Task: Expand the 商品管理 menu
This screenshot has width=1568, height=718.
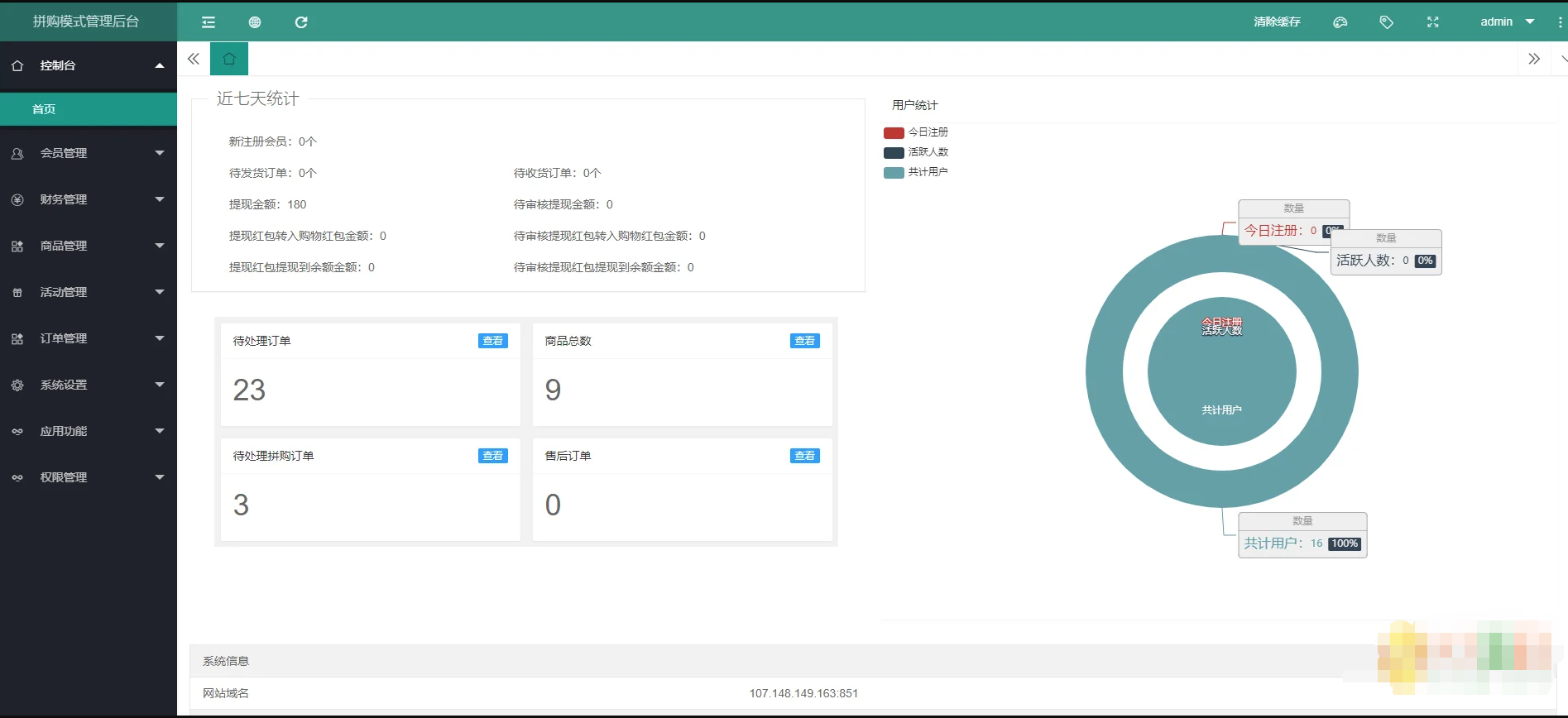Action: [160, 246]
